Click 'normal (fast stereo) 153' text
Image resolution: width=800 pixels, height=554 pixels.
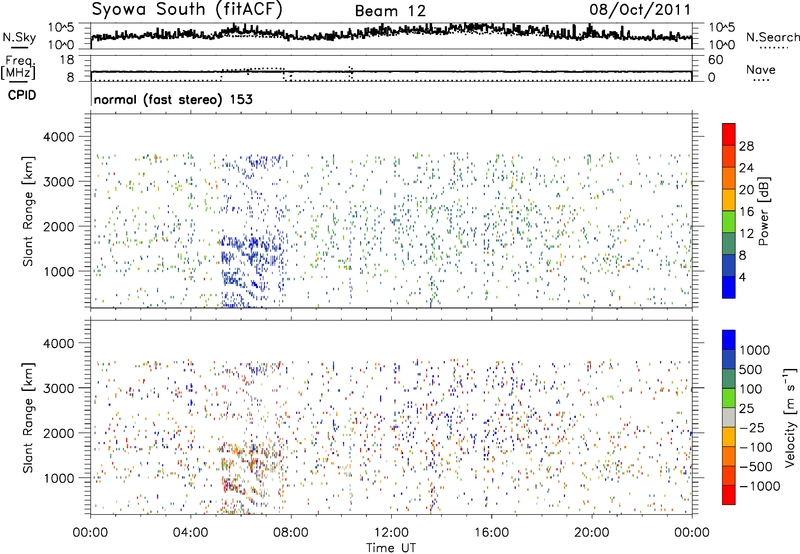tap(173, 99)
